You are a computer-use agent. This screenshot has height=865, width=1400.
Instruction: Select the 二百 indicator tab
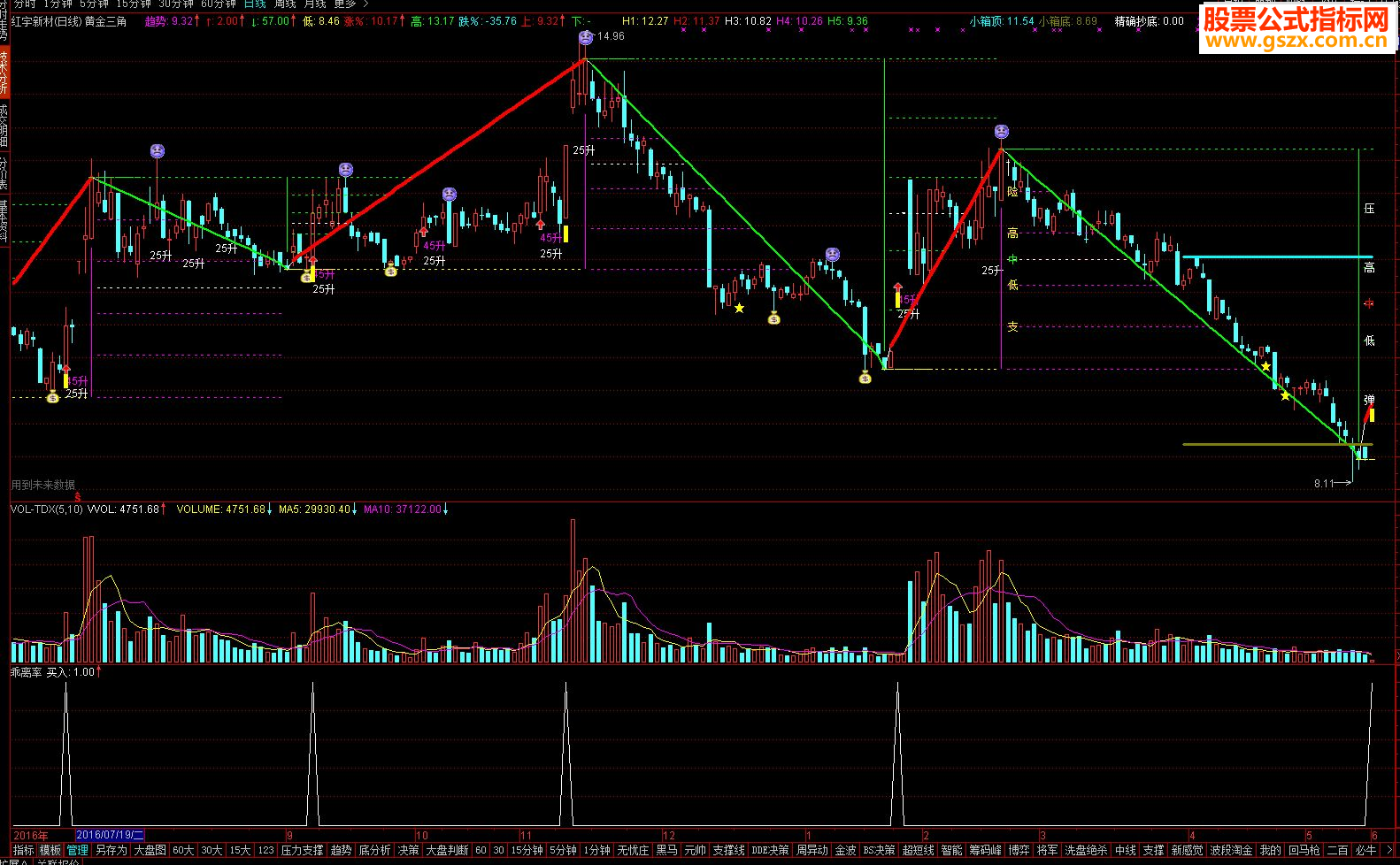coord(1338,850)
